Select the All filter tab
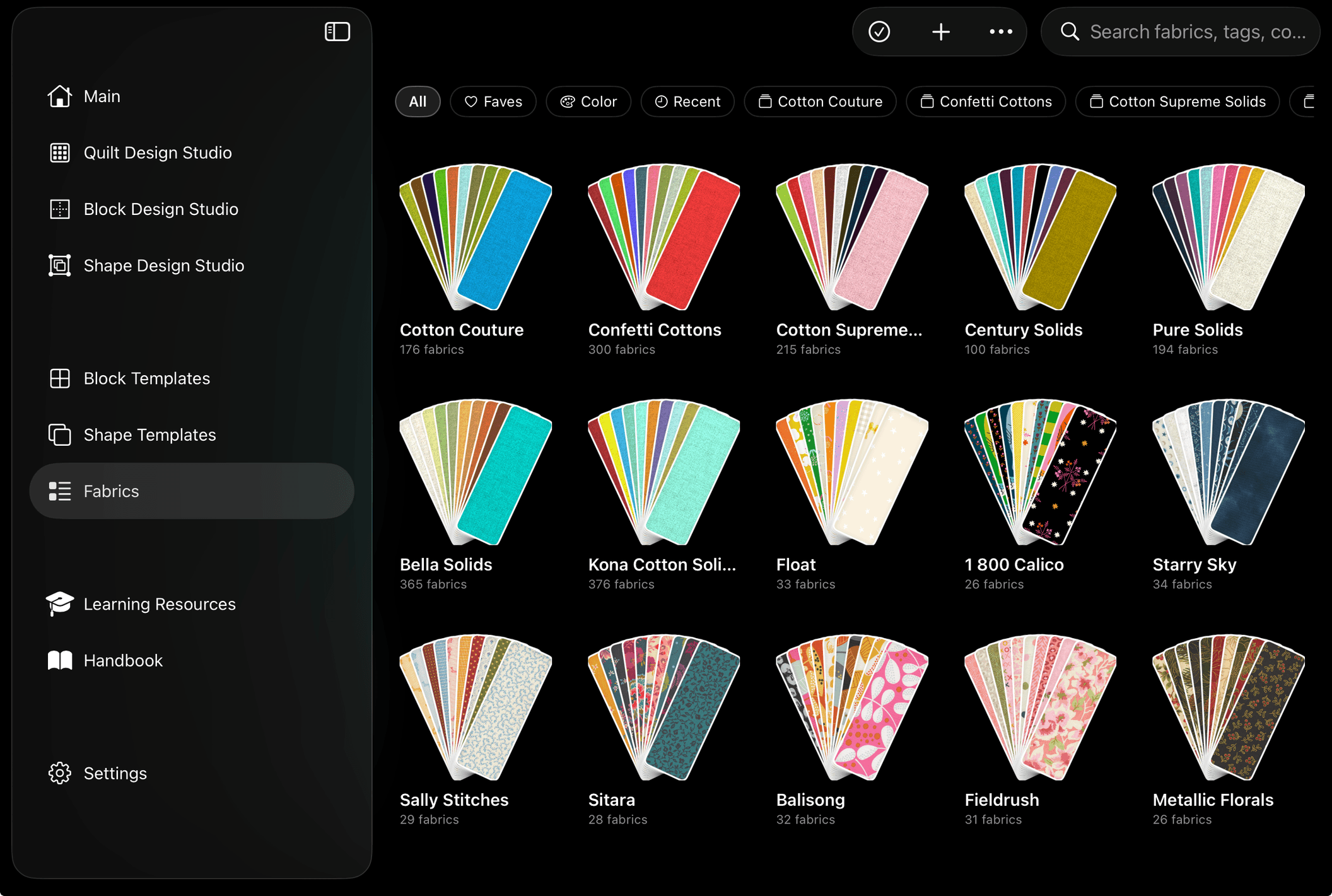Image resolution: width=1332 pixels, height=896 pixels. click(418, 102)
